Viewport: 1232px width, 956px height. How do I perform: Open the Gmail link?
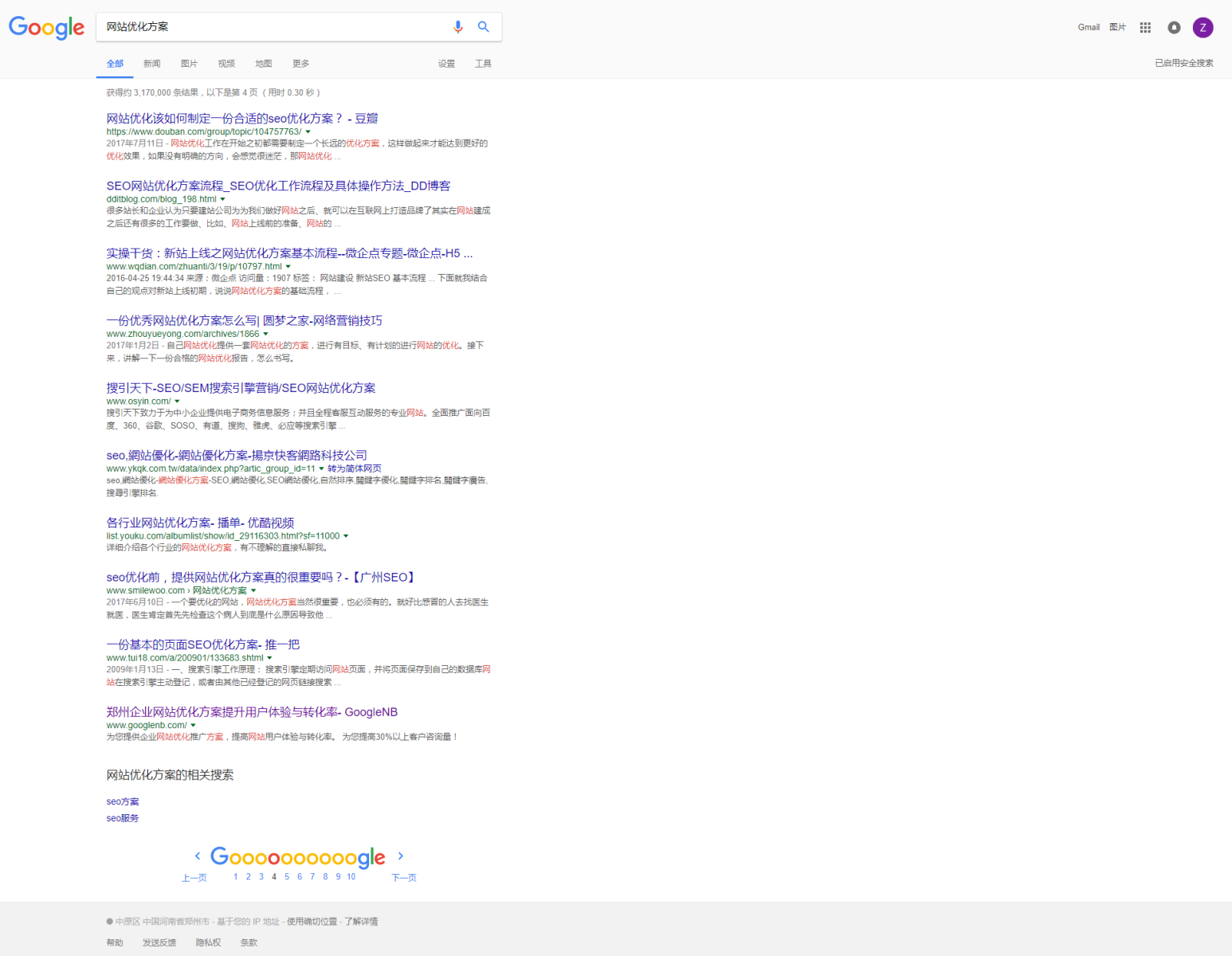1089,27
